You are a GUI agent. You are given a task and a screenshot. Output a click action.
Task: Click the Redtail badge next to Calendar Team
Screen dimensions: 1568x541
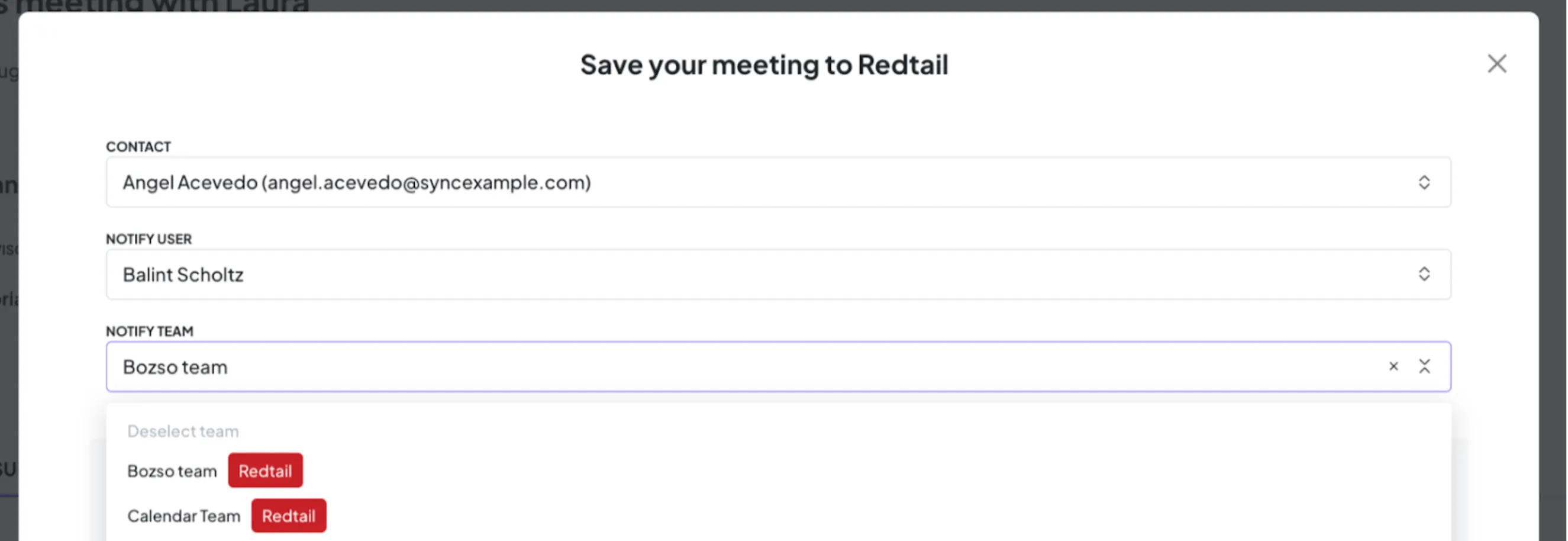pos(289,516)
